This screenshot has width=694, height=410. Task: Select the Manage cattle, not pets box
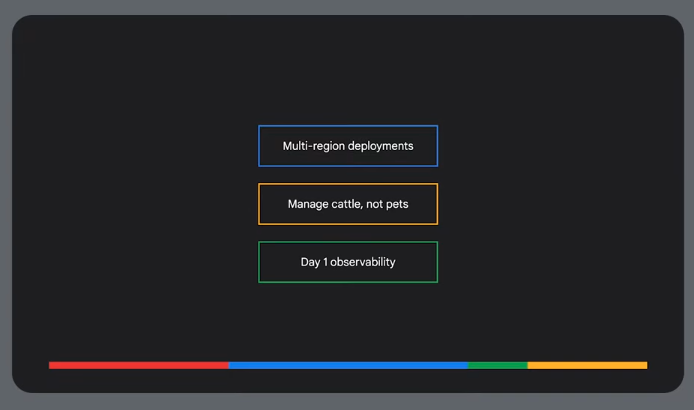[x=347, y=204]
